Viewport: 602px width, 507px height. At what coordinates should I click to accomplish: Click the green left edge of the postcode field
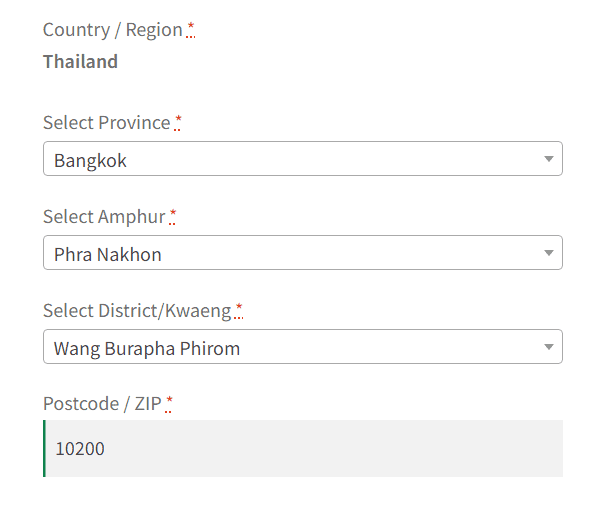coord(44,448)
